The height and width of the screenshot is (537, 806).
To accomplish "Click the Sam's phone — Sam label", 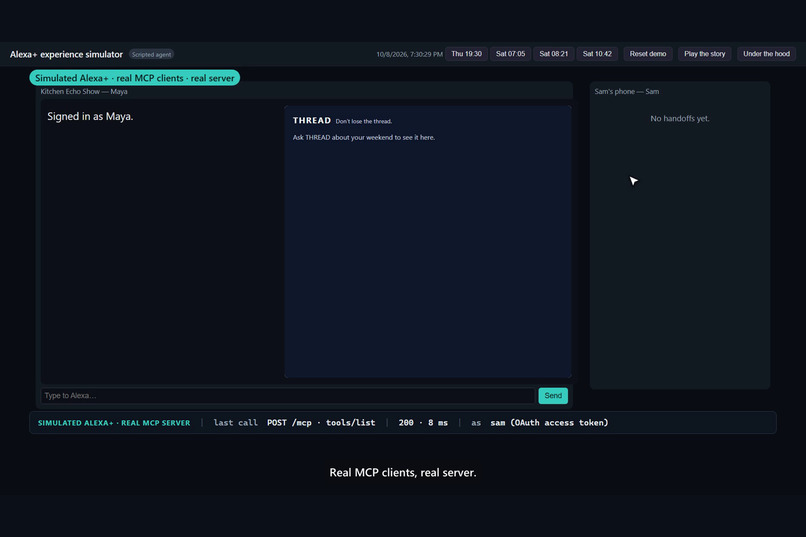I will click(627, 91).
